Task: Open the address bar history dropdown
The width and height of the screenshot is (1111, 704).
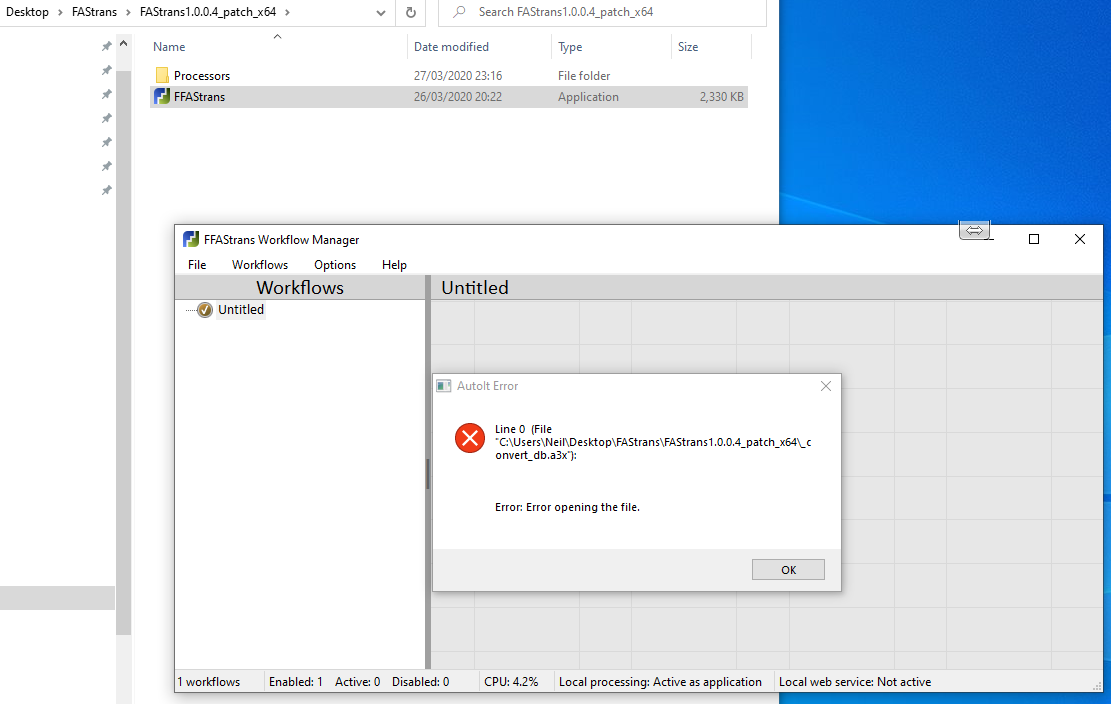Action: coord(380,13)
